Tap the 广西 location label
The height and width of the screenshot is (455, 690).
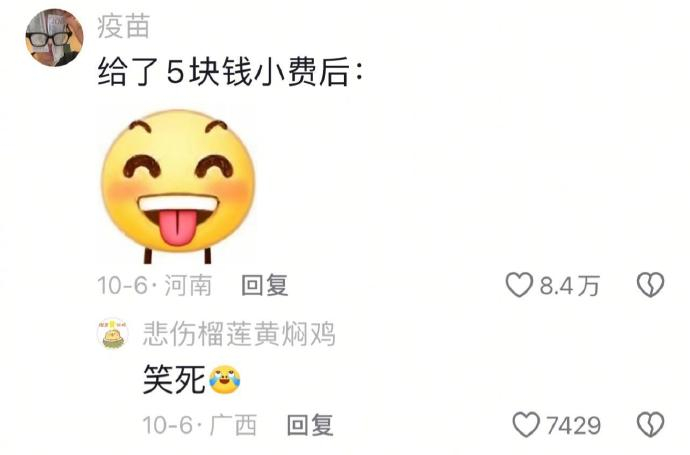[x=233, y=425]
